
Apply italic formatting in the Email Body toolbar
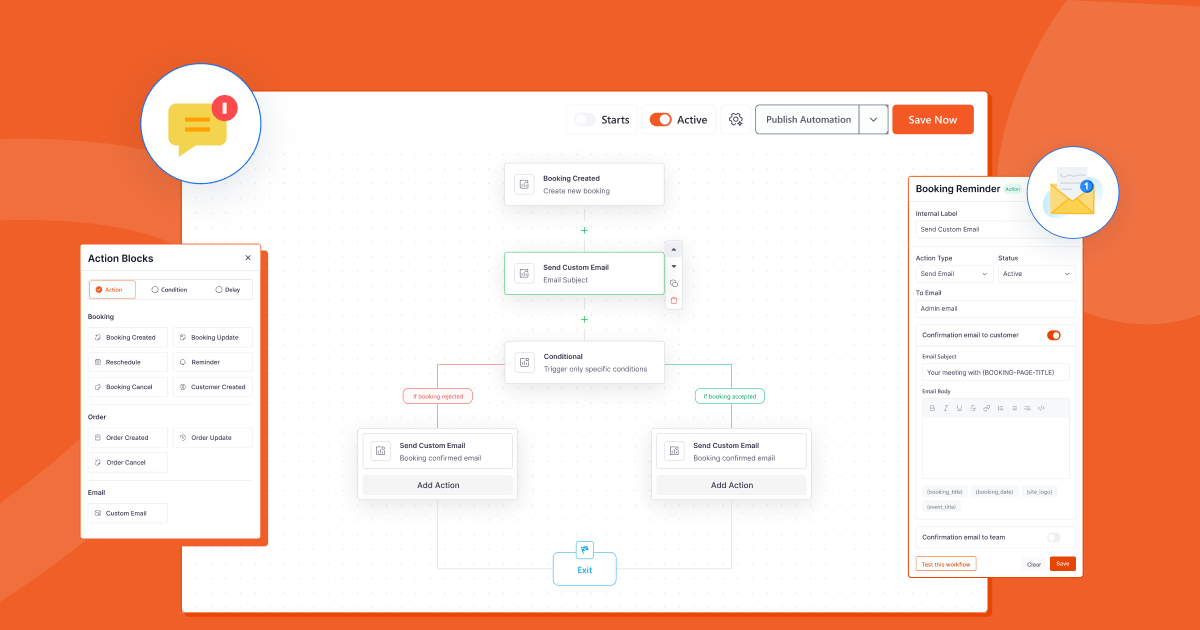[946, 408]
